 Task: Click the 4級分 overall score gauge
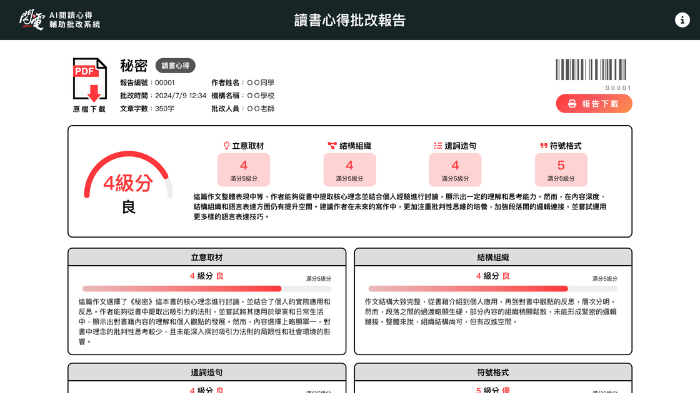(128, 176)
